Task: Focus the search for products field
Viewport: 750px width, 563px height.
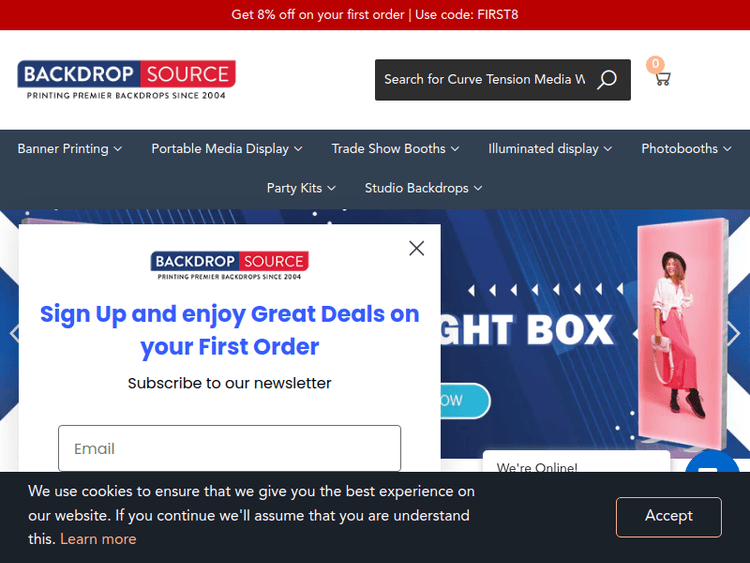Action: (x=485, y=79)
